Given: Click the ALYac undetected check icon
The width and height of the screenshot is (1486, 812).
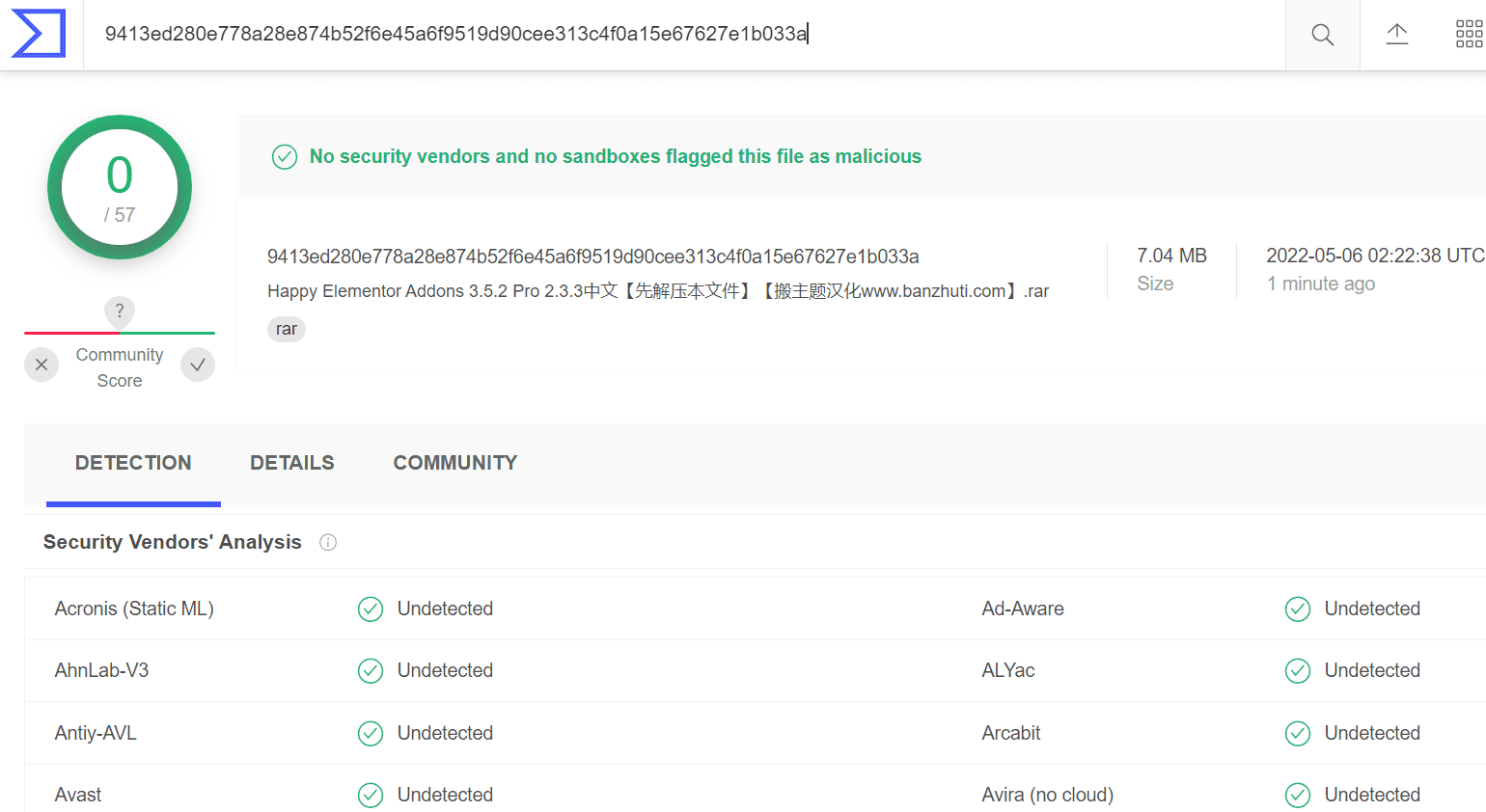Looking at the screenshot, I should (1298, 671).
